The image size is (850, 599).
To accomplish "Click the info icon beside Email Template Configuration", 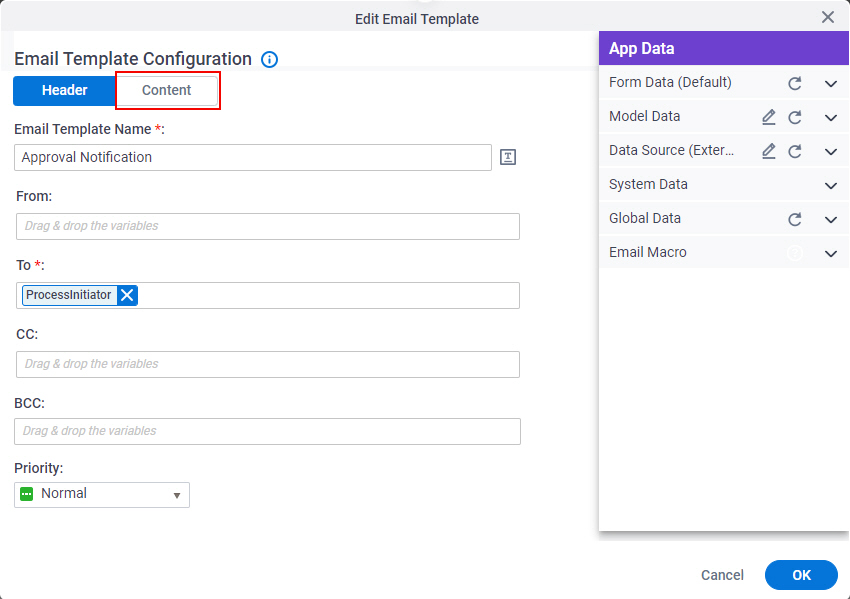I will [x=269, y=59].
